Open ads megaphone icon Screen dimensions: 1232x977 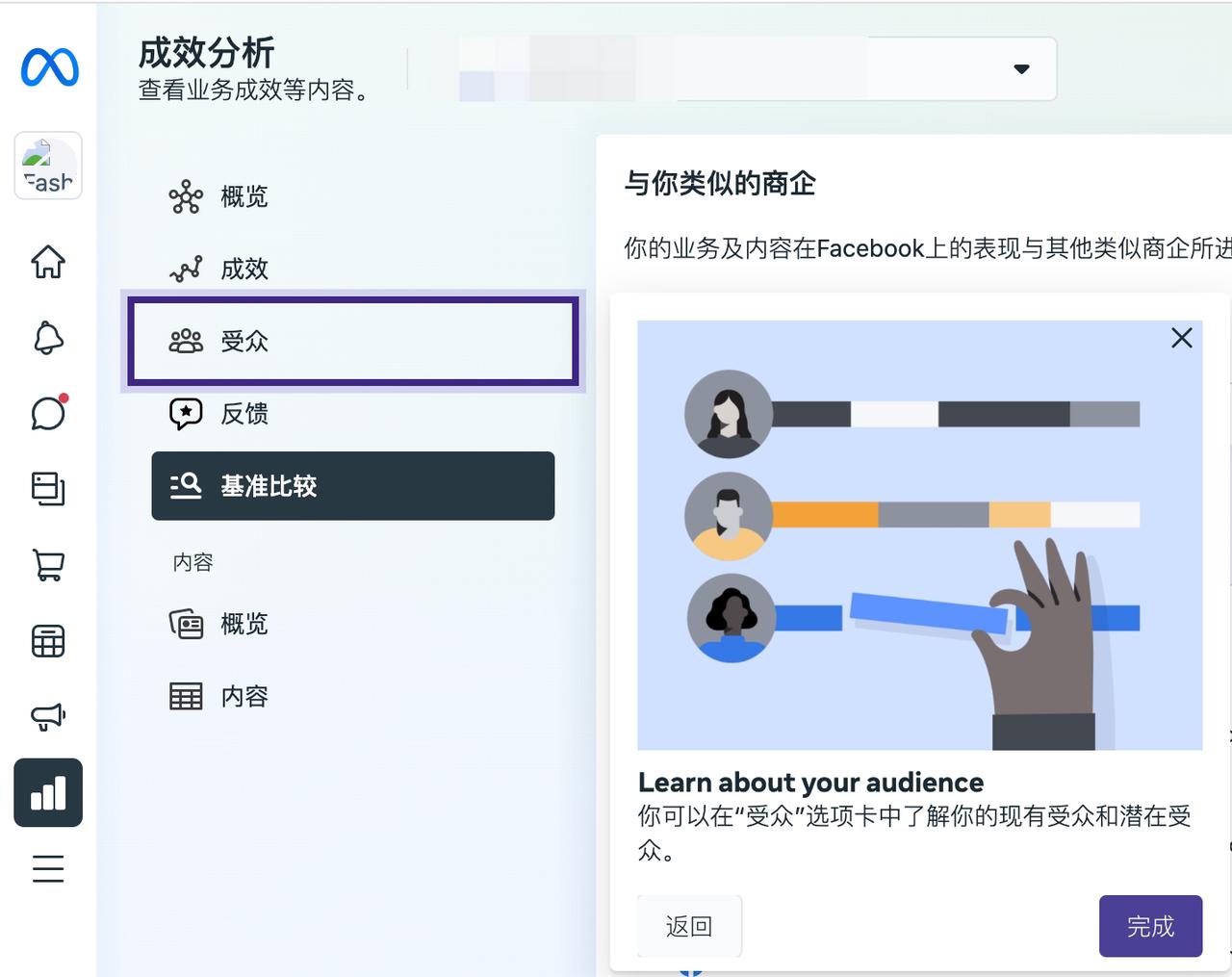point(48,716)
